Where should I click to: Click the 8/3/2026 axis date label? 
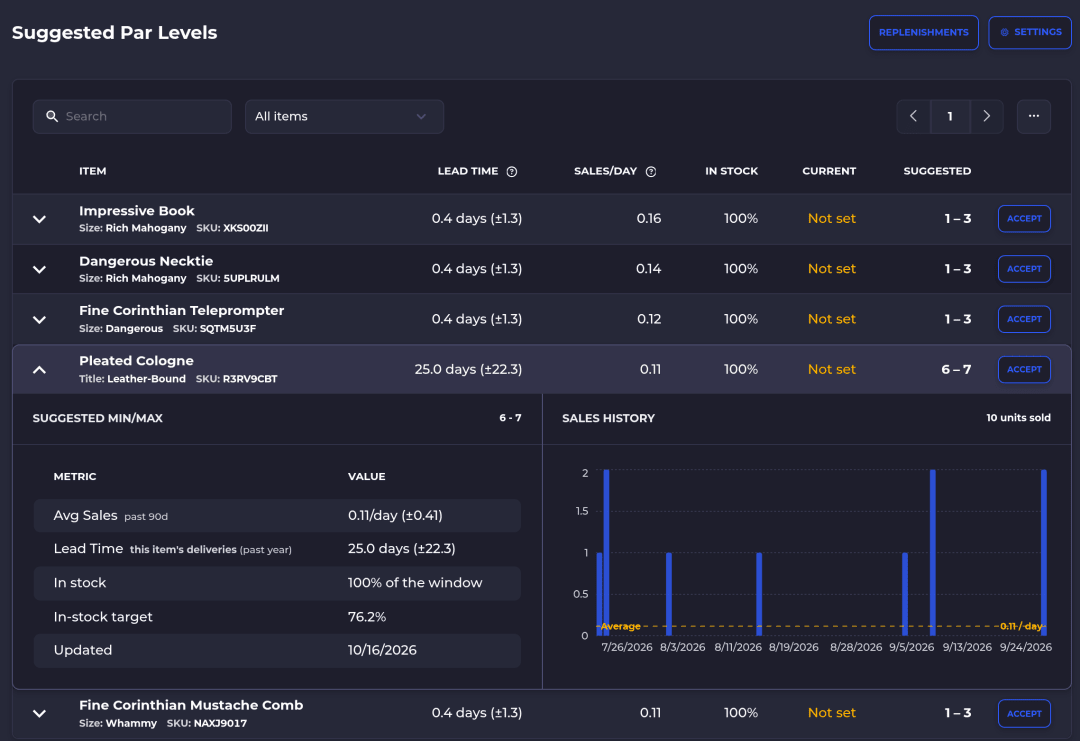pos(683,647)
